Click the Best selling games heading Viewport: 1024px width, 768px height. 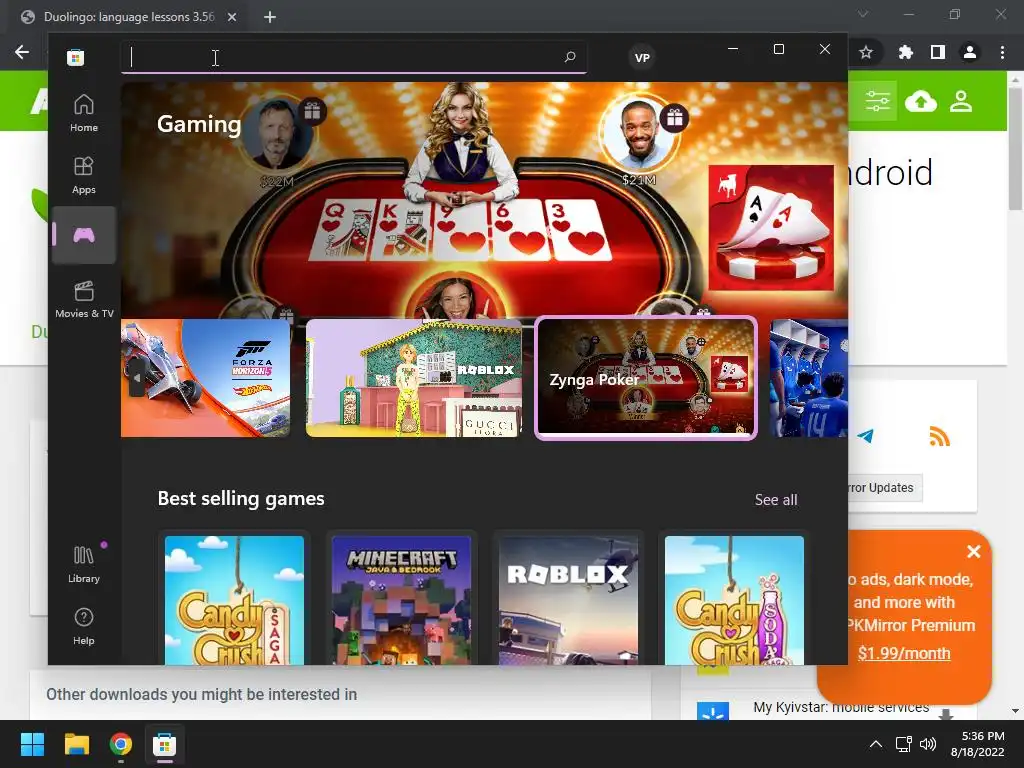(x=241, y=498)
